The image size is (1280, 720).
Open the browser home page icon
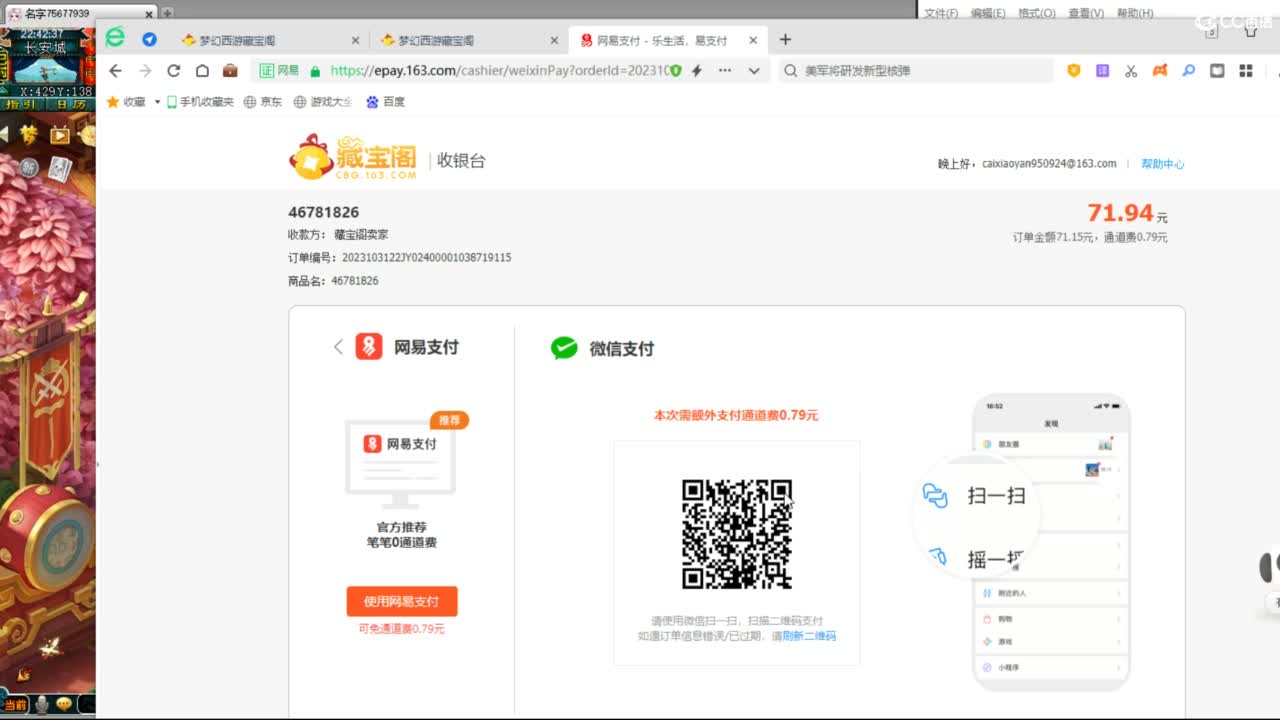[202, 71]
